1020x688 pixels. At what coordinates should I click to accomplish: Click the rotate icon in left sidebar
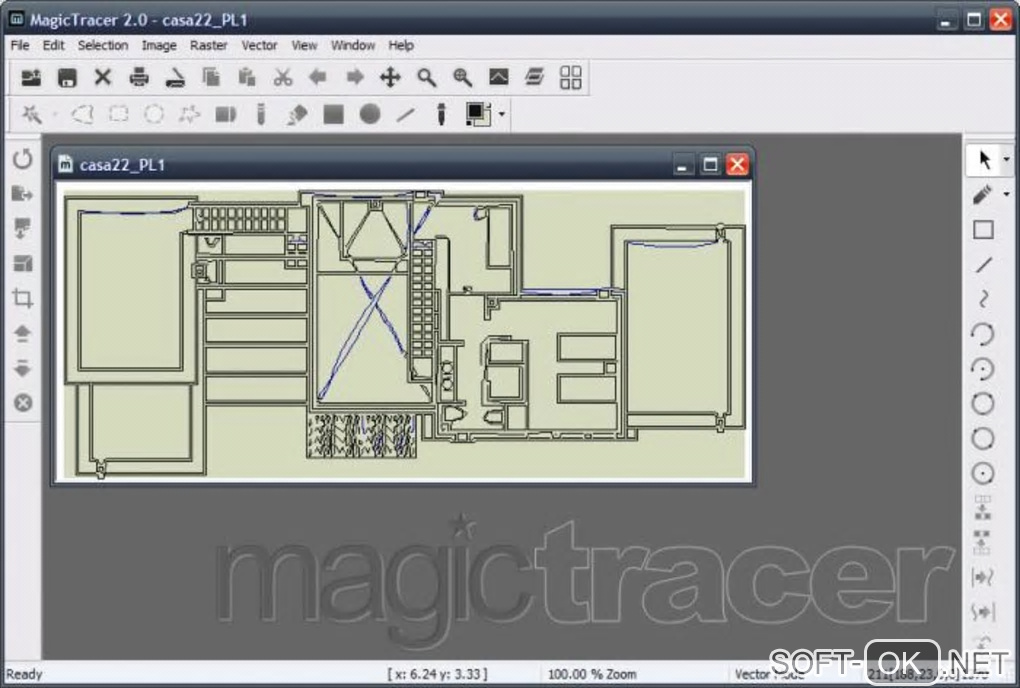pyautogui.click(x=23, y=159)
